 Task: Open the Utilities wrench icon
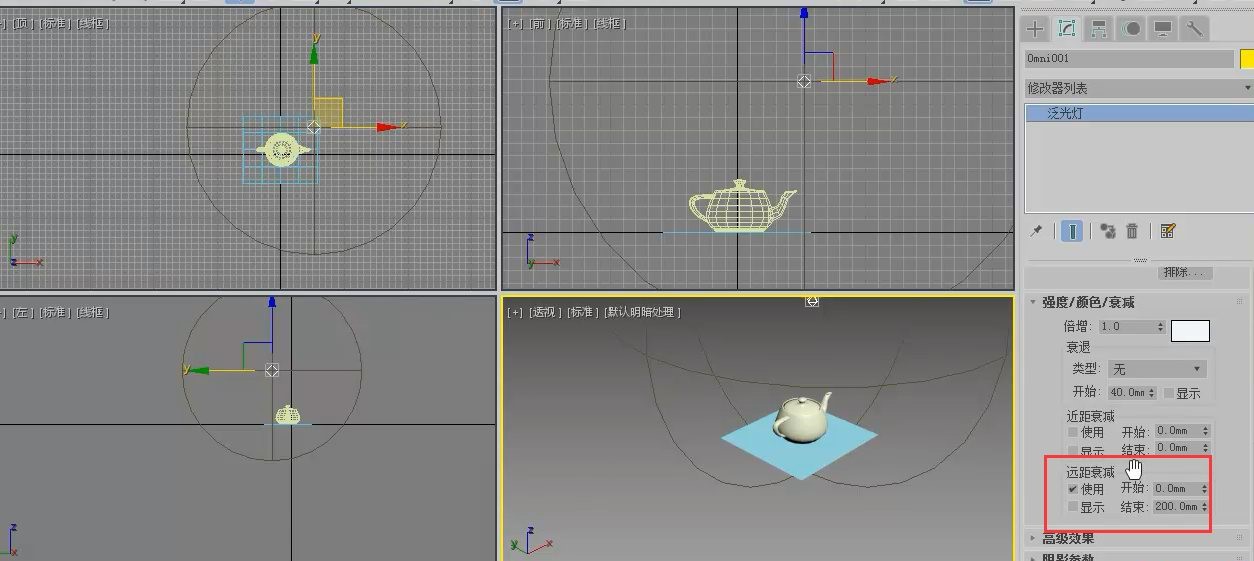click(x=1194, y=29)
